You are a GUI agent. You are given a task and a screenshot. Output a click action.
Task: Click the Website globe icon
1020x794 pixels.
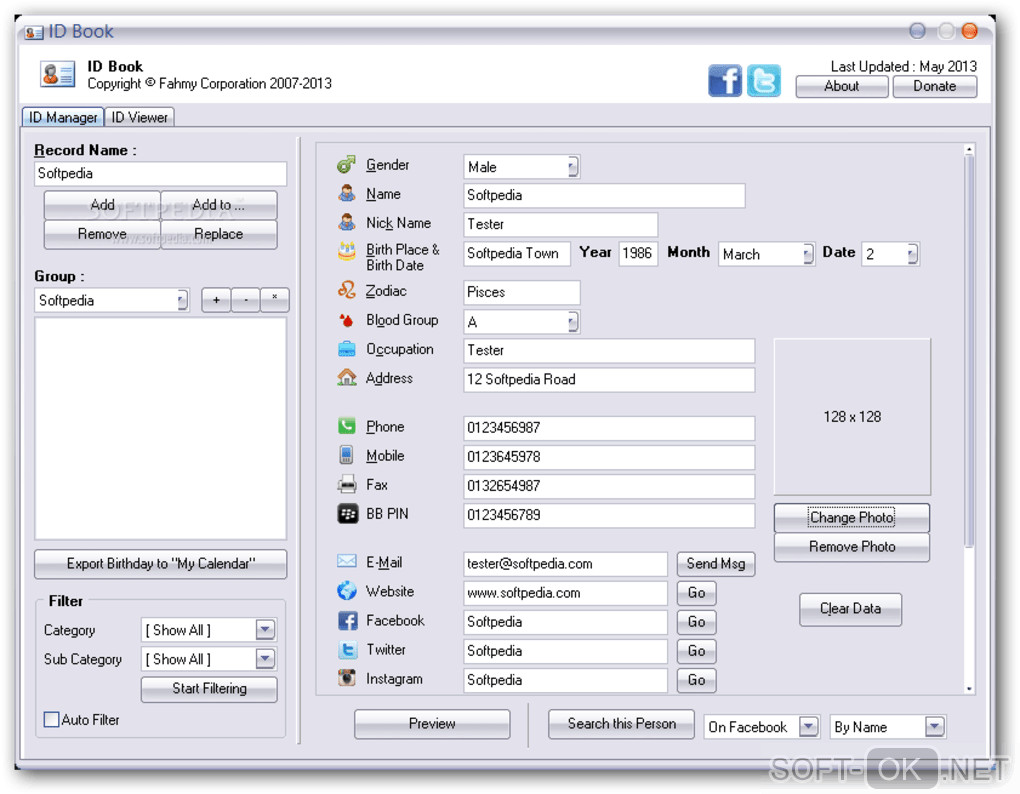[347, 590]
